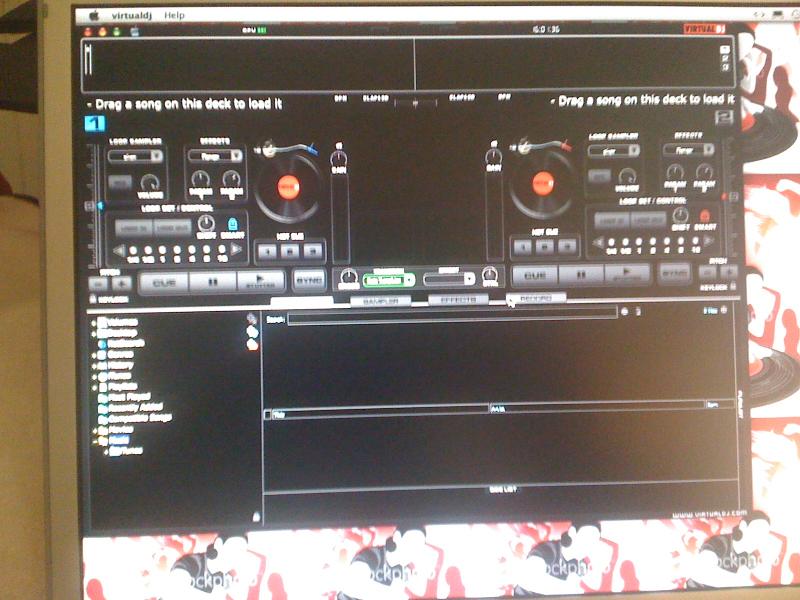Open the Help menu
Viewport: 800px width, 600px height.
pyautogui.click(x=174, y=16)
